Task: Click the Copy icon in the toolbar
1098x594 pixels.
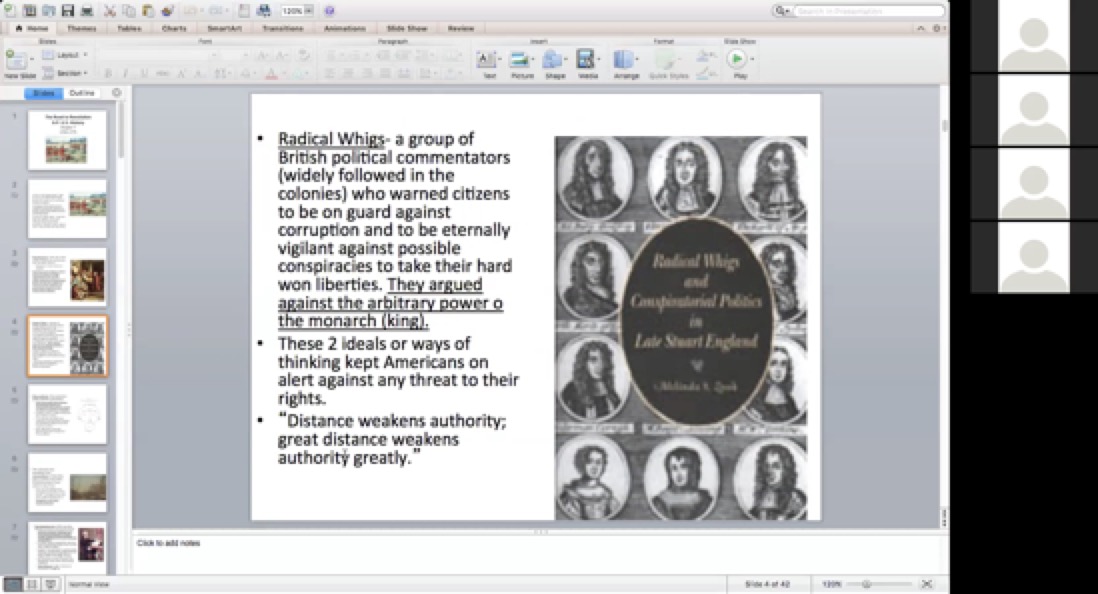Action: (129, 11)
